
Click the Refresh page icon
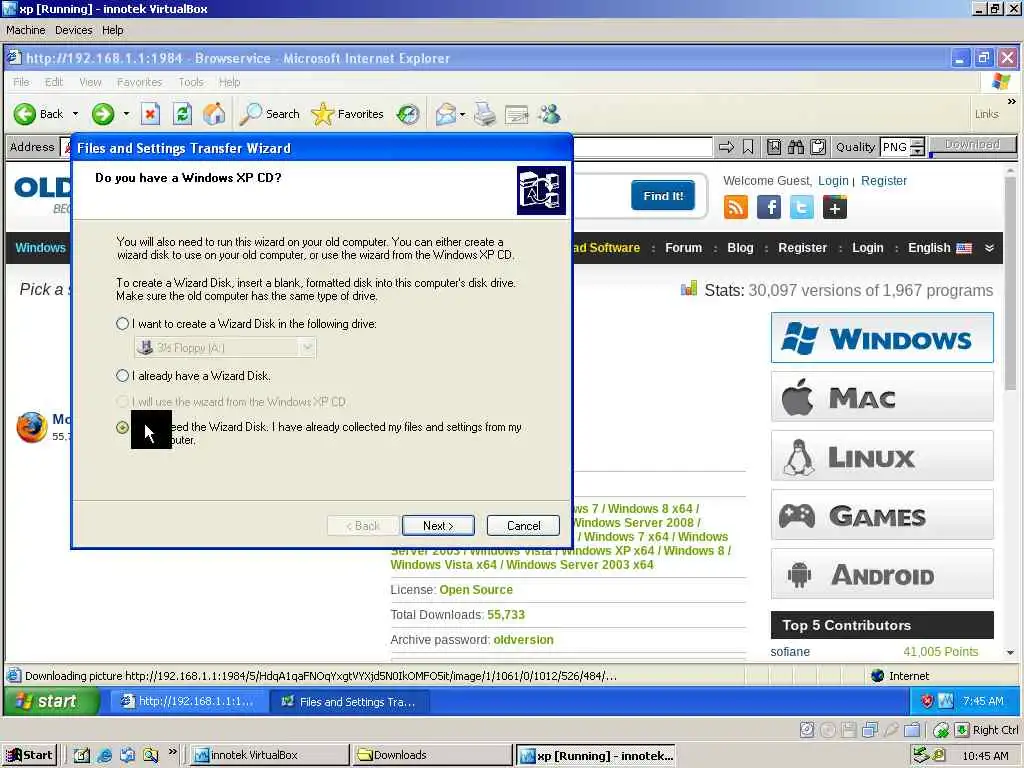pyautogui.click(x=182, y=114)
